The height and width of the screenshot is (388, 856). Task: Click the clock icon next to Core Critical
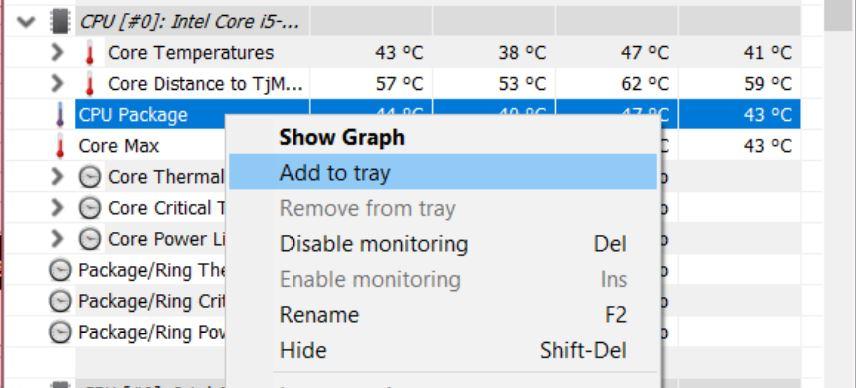coord(90,208)
